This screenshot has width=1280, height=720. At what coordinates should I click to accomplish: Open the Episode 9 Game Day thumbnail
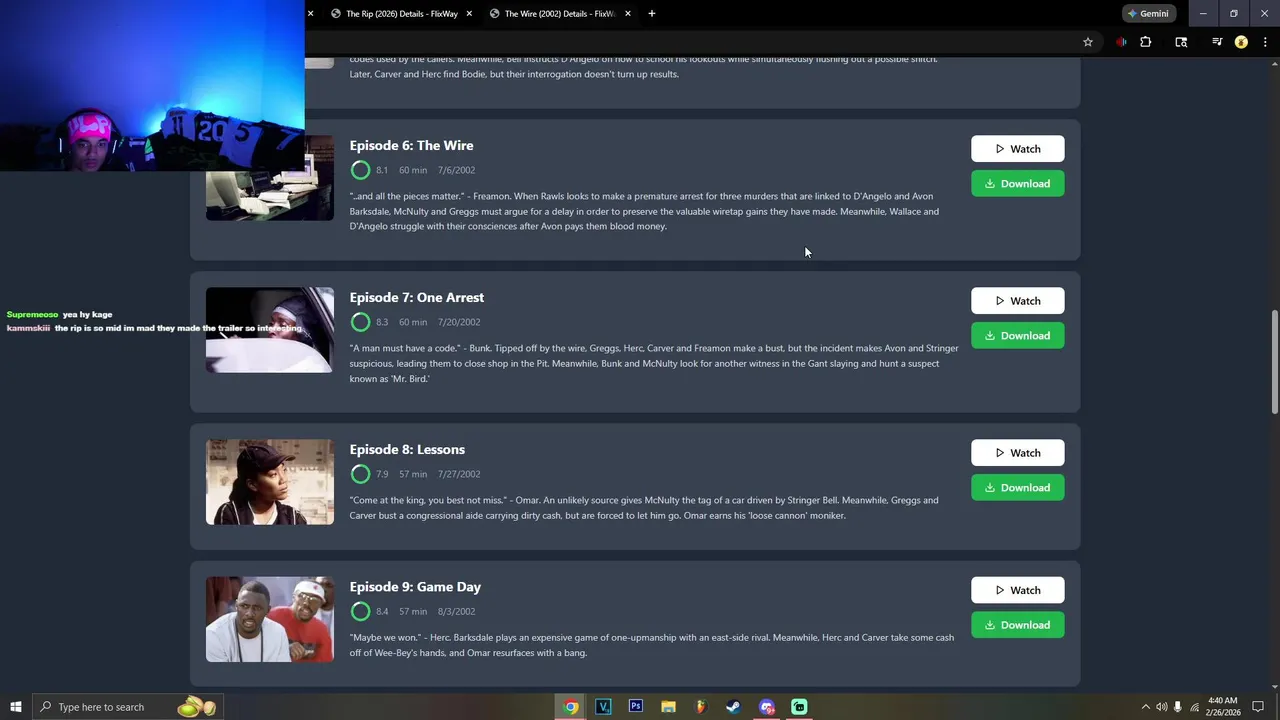click(x=270, y=619)
